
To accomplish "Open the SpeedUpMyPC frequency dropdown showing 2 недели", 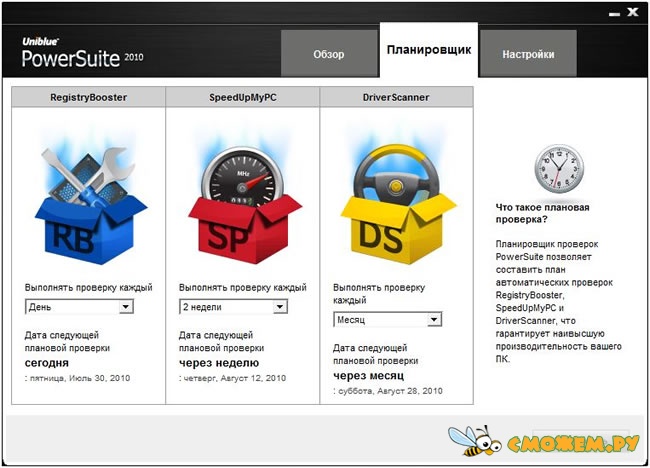I will point(233,307).
